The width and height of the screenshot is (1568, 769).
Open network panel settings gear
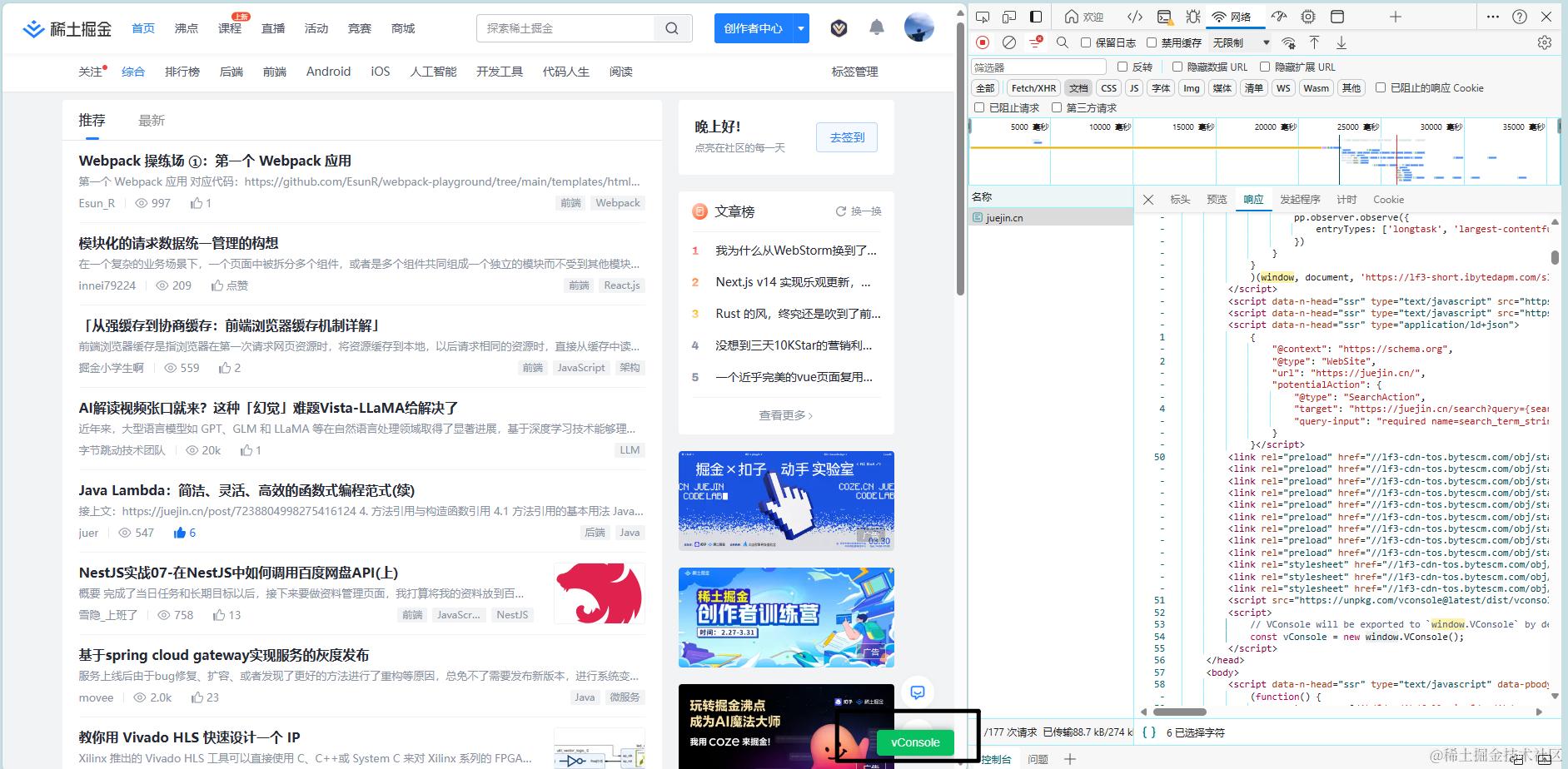[1545, 42]
